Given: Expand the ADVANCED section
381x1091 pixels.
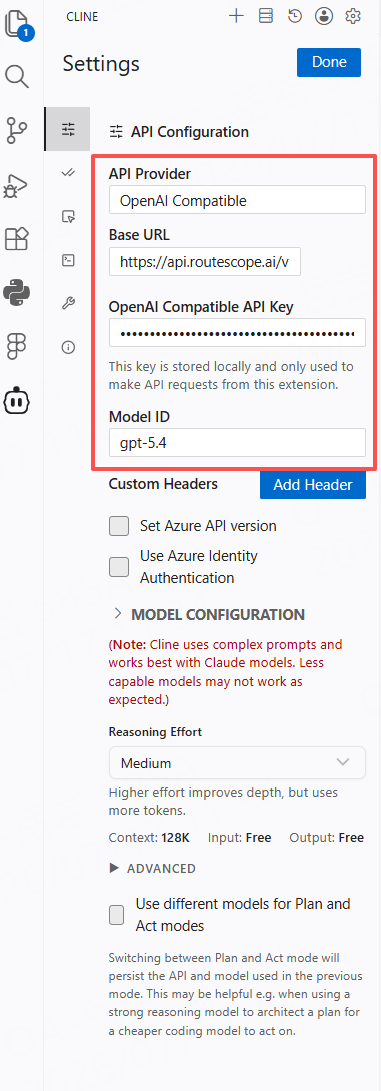Looking at the screenshot, I should coord(153,868).
